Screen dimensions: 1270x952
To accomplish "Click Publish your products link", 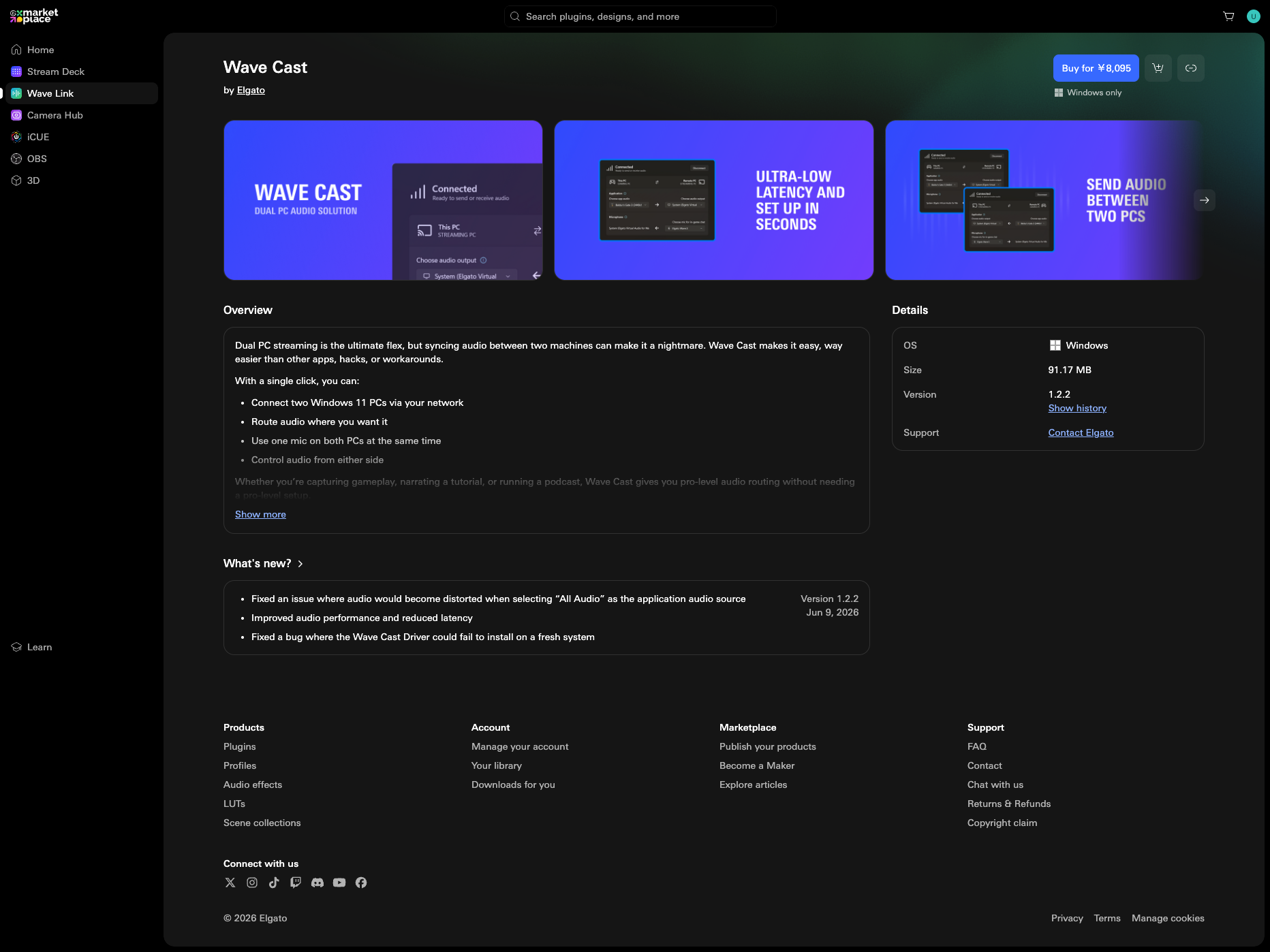I will click(768, 746).
